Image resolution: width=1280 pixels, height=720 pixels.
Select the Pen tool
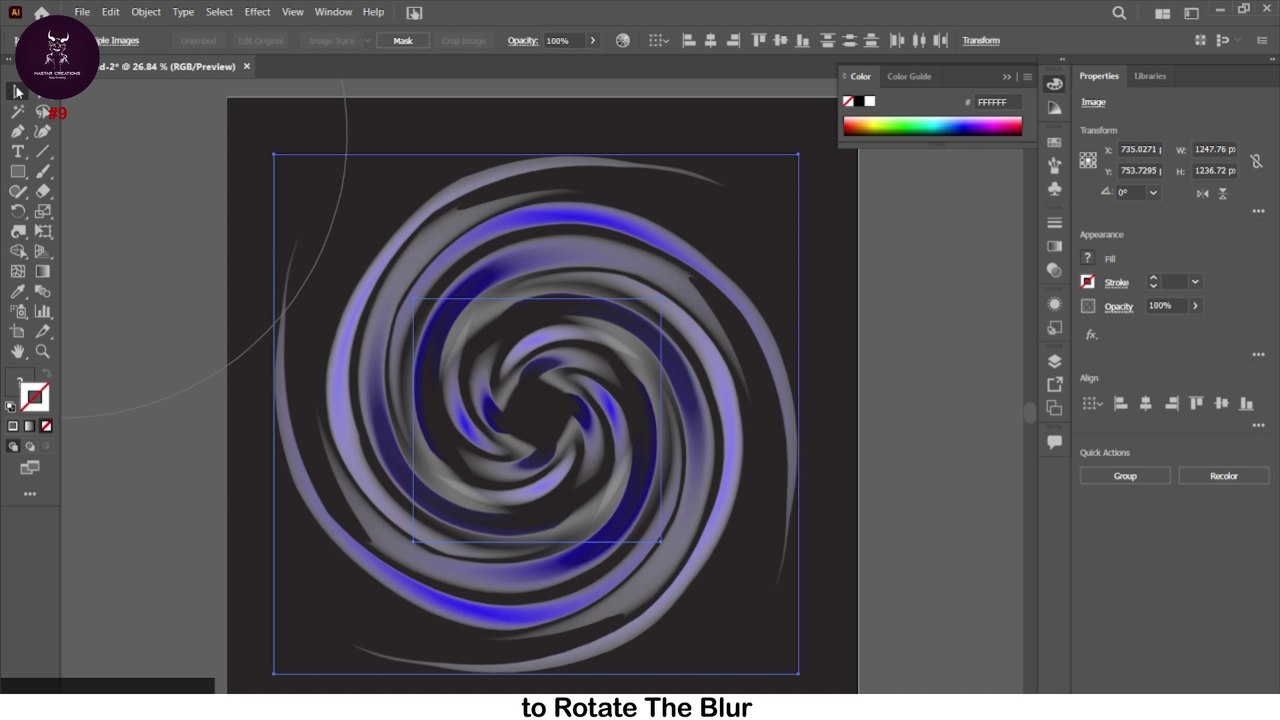coord(18,132)
